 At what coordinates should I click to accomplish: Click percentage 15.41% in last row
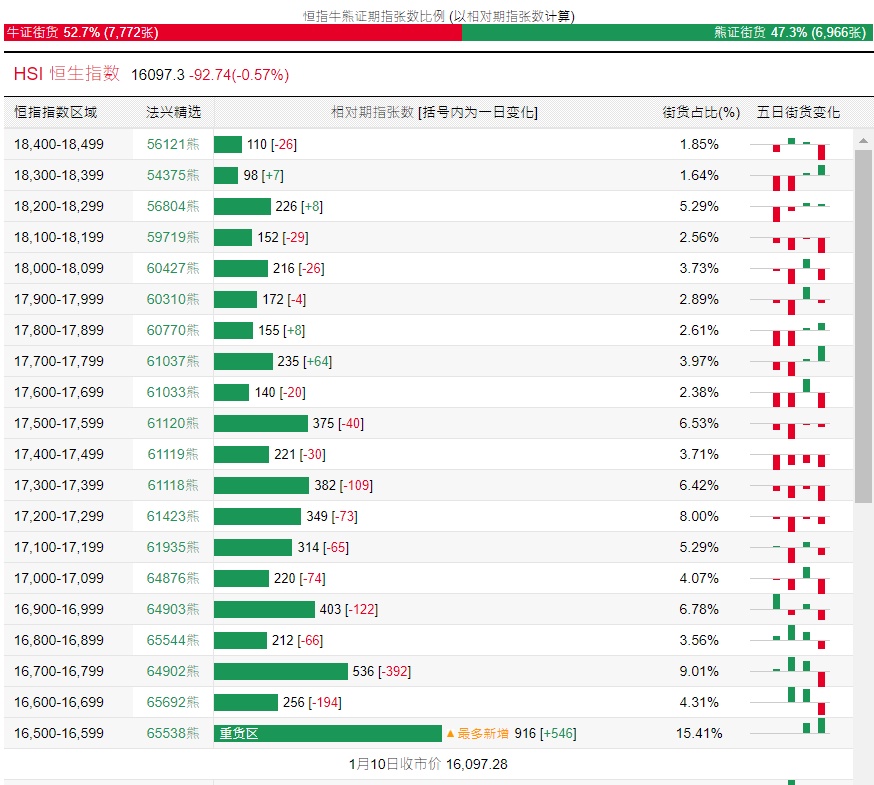coord(699,733)
